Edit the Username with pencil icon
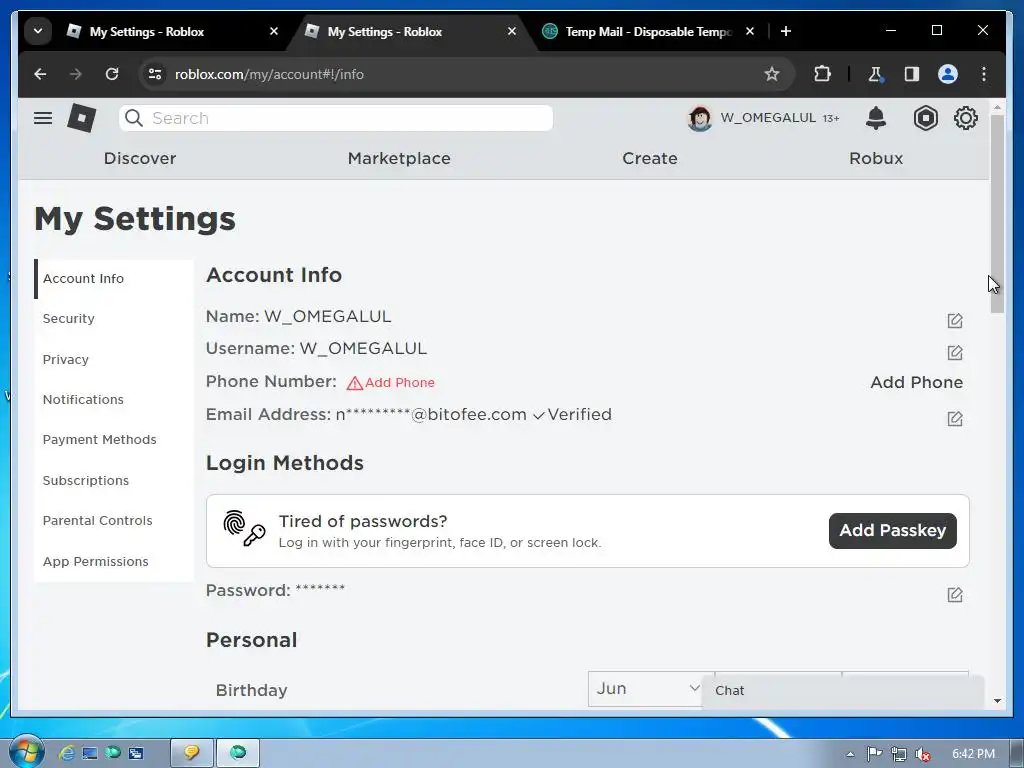This screenshot has height=768, width=1024. point(955,353)
